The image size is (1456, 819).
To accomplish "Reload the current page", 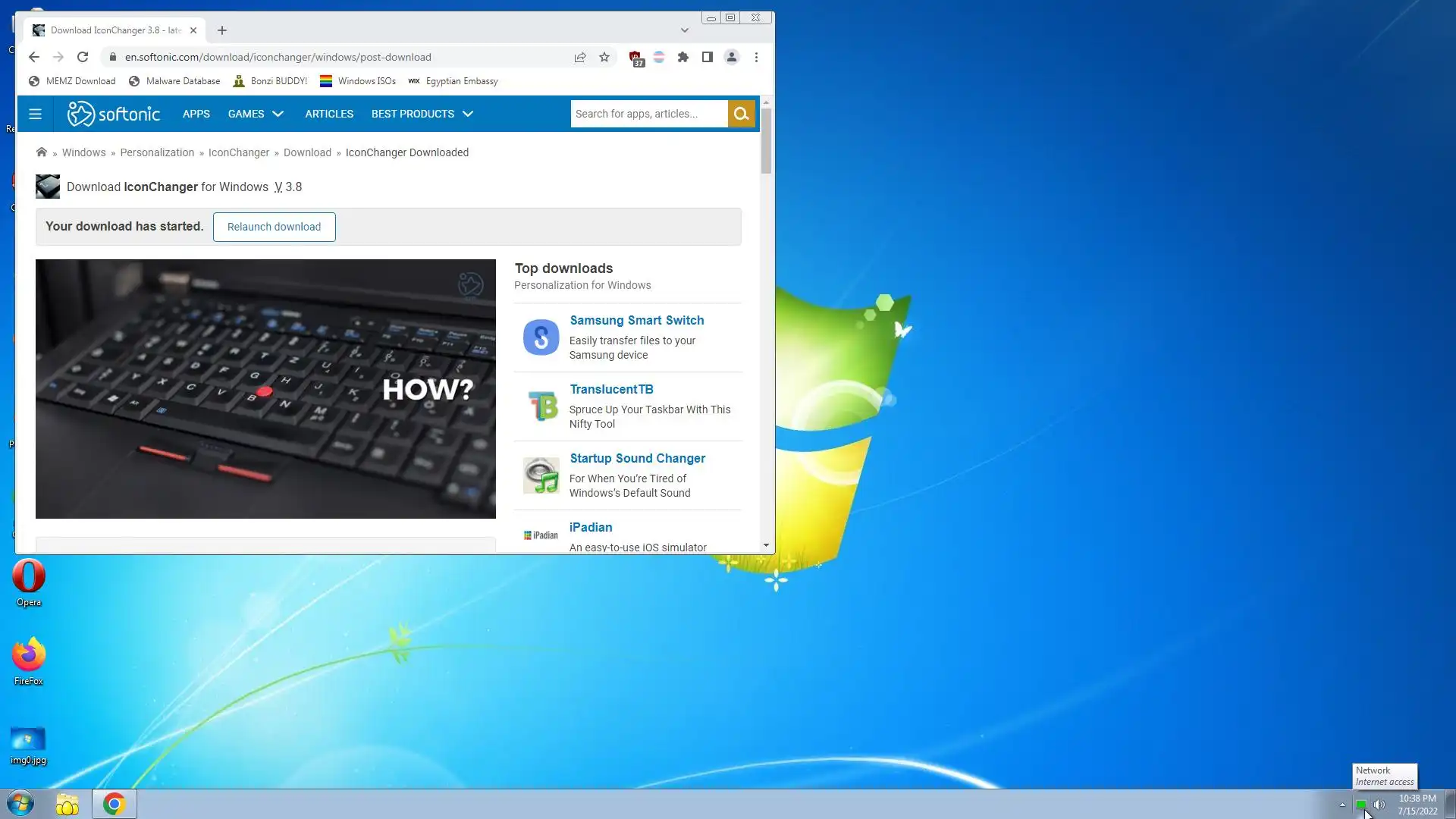I will pos(83,57).
